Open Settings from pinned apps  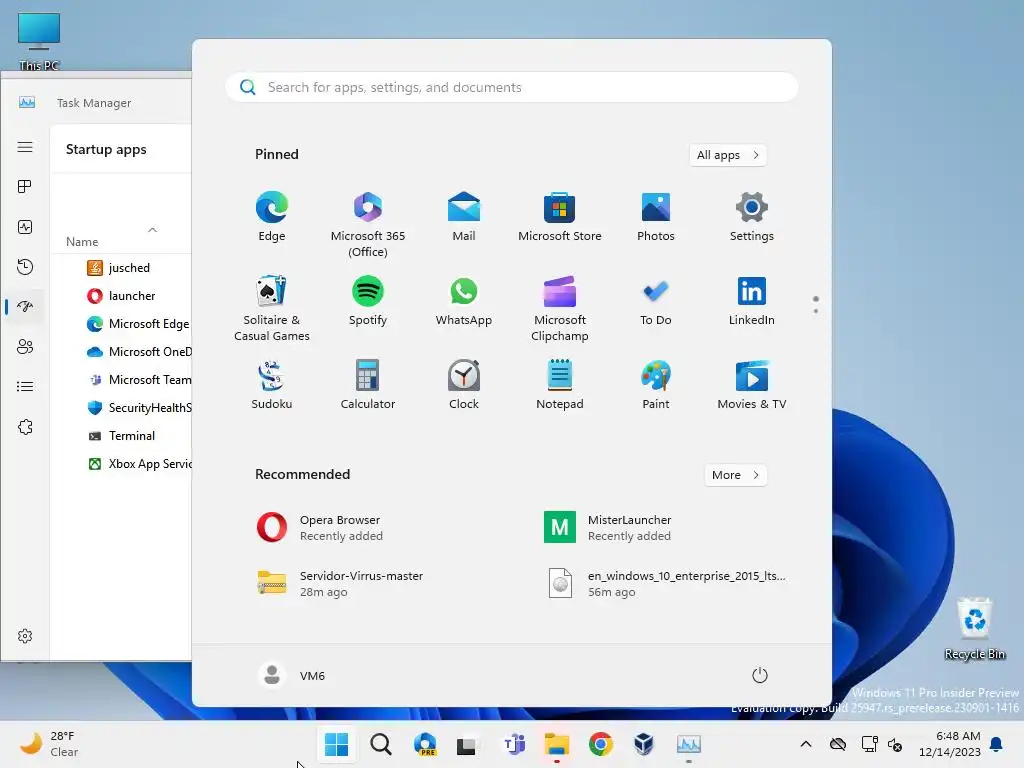point(752,217)
